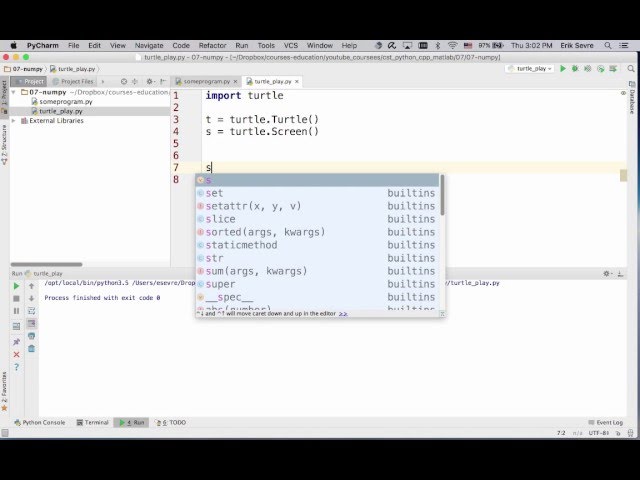Print the Run console output
640x480 pixels.
[x=31, y=336]
